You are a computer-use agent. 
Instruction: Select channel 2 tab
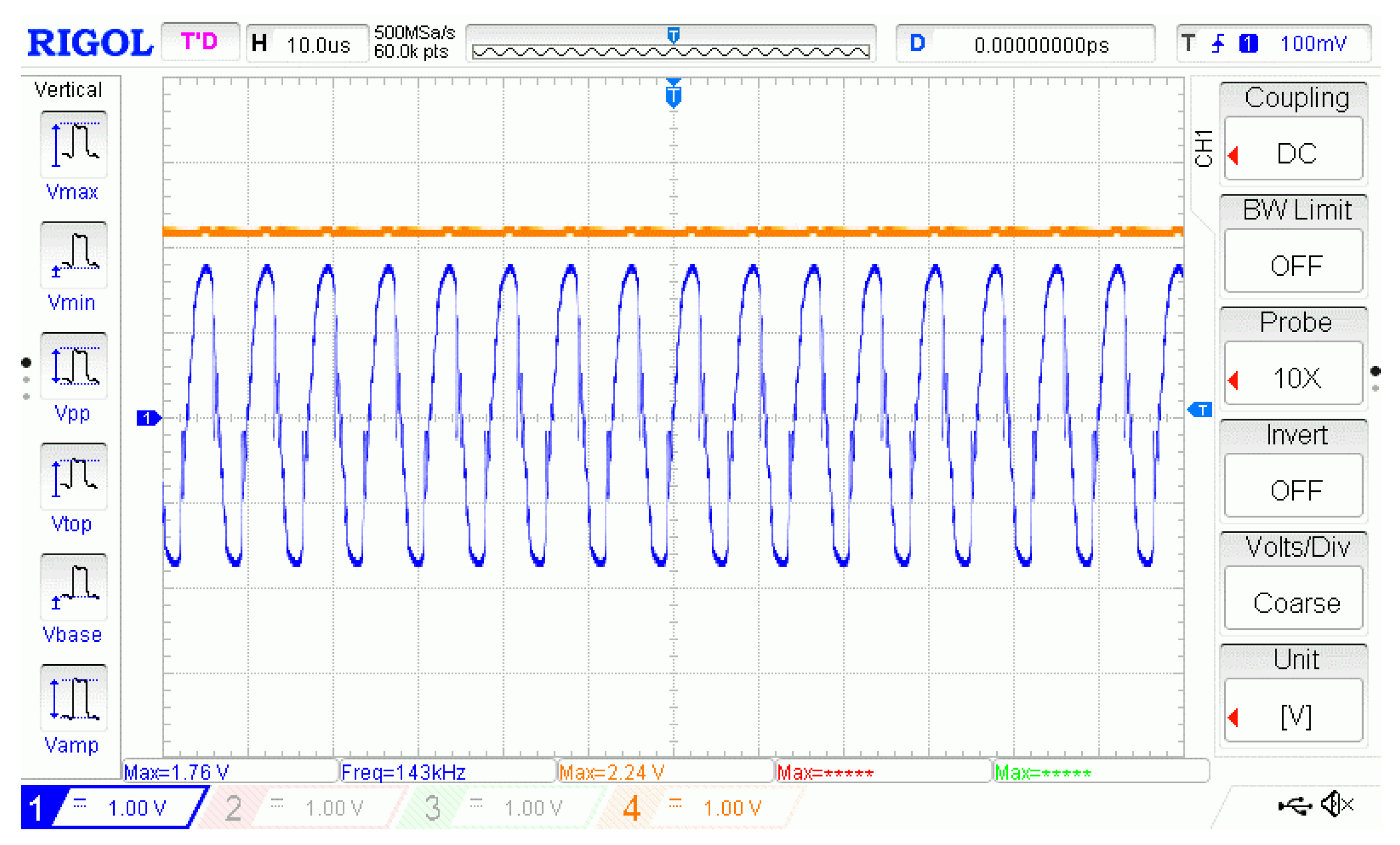(x=304, y=808)
